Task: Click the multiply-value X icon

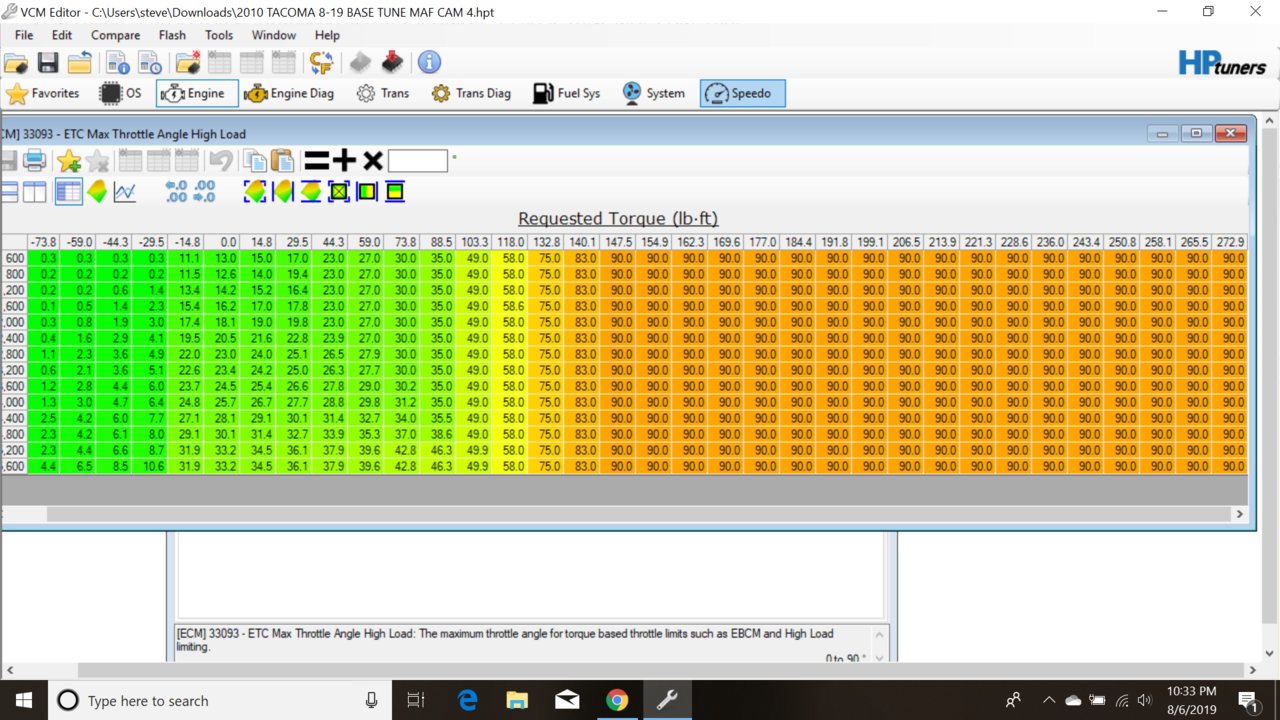Action: pyautogui.click(x=372, y=161)
